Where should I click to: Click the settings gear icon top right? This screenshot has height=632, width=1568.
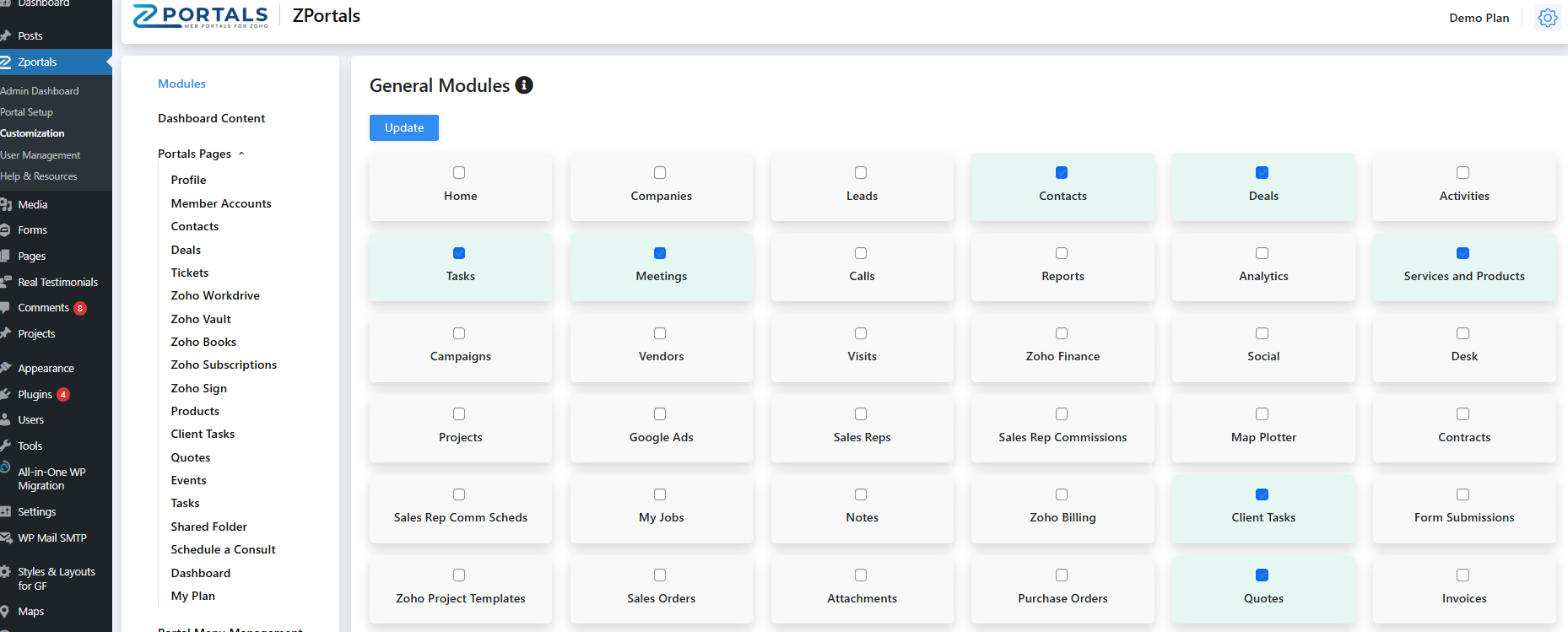1547,18
